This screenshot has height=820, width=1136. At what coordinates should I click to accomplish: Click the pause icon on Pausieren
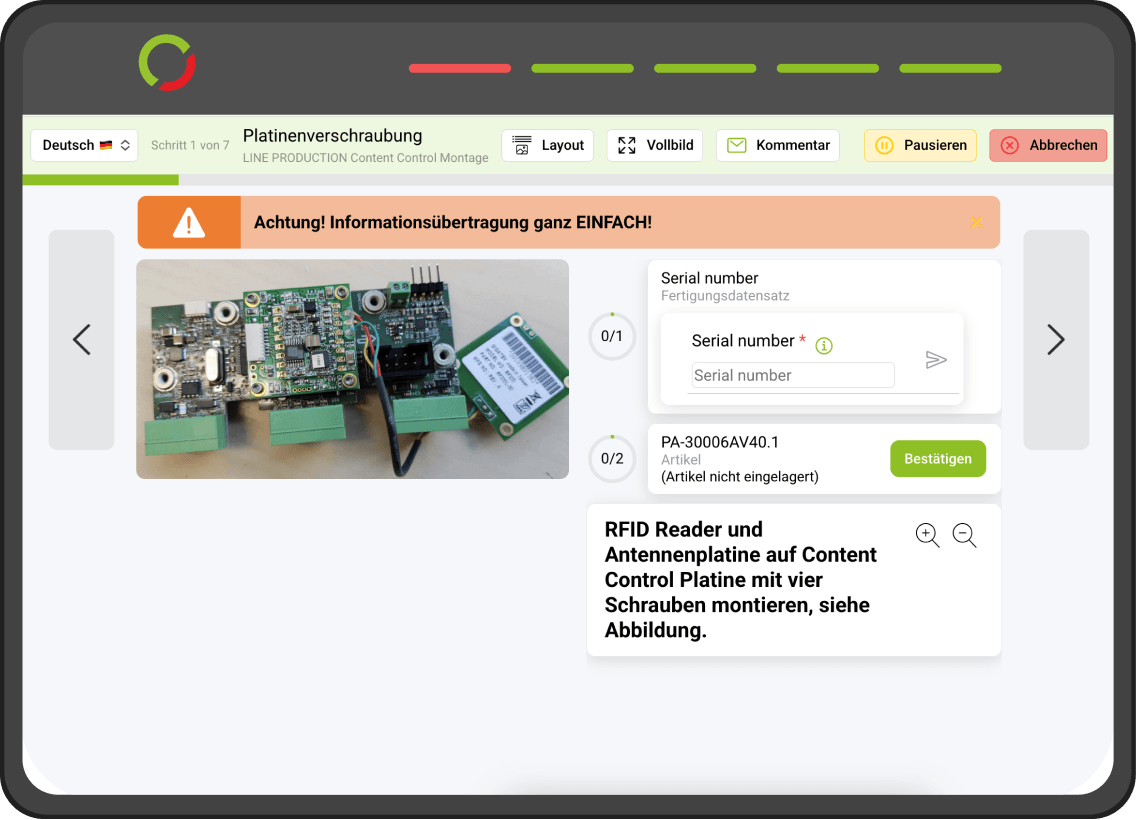885,145
